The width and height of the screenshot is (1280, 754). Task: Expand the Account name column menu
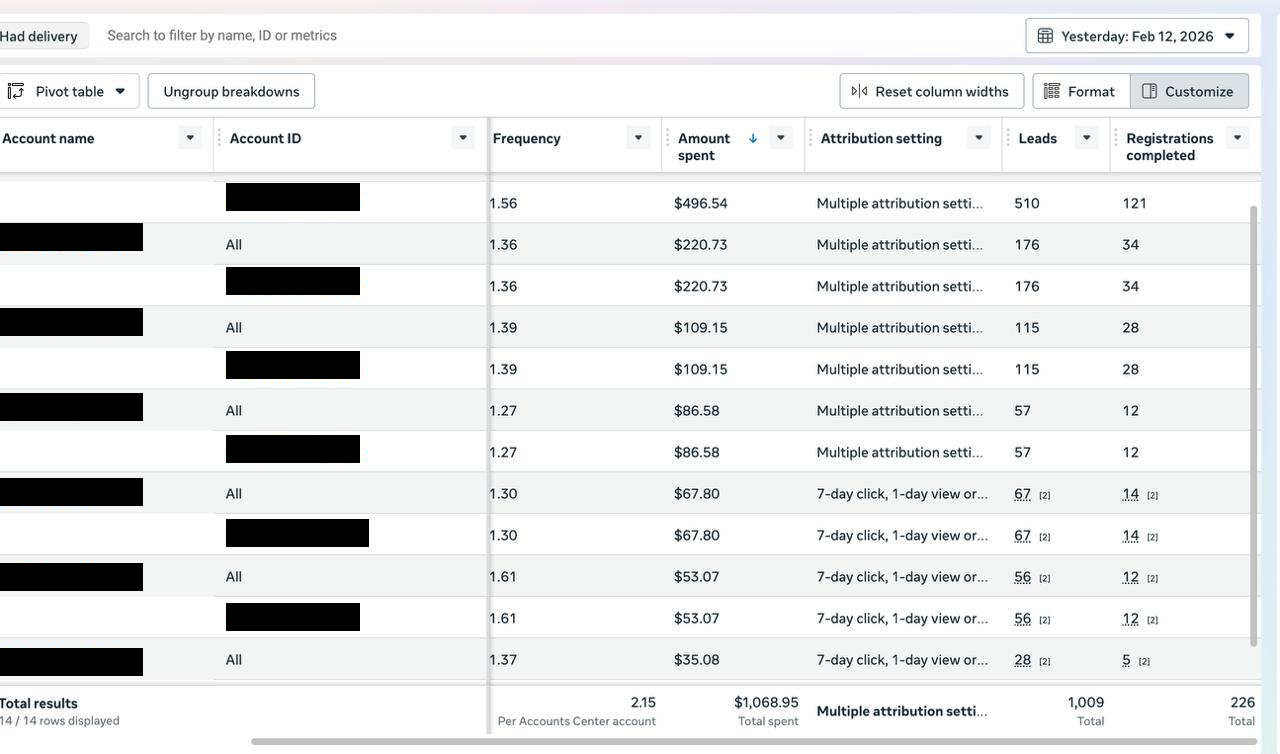(189, 138)
